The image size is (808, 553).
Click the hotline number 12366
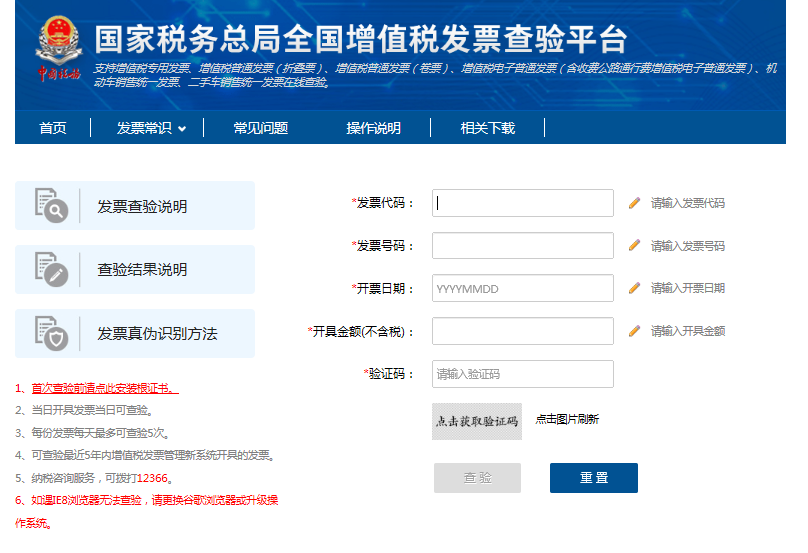(x=153, y=478)
